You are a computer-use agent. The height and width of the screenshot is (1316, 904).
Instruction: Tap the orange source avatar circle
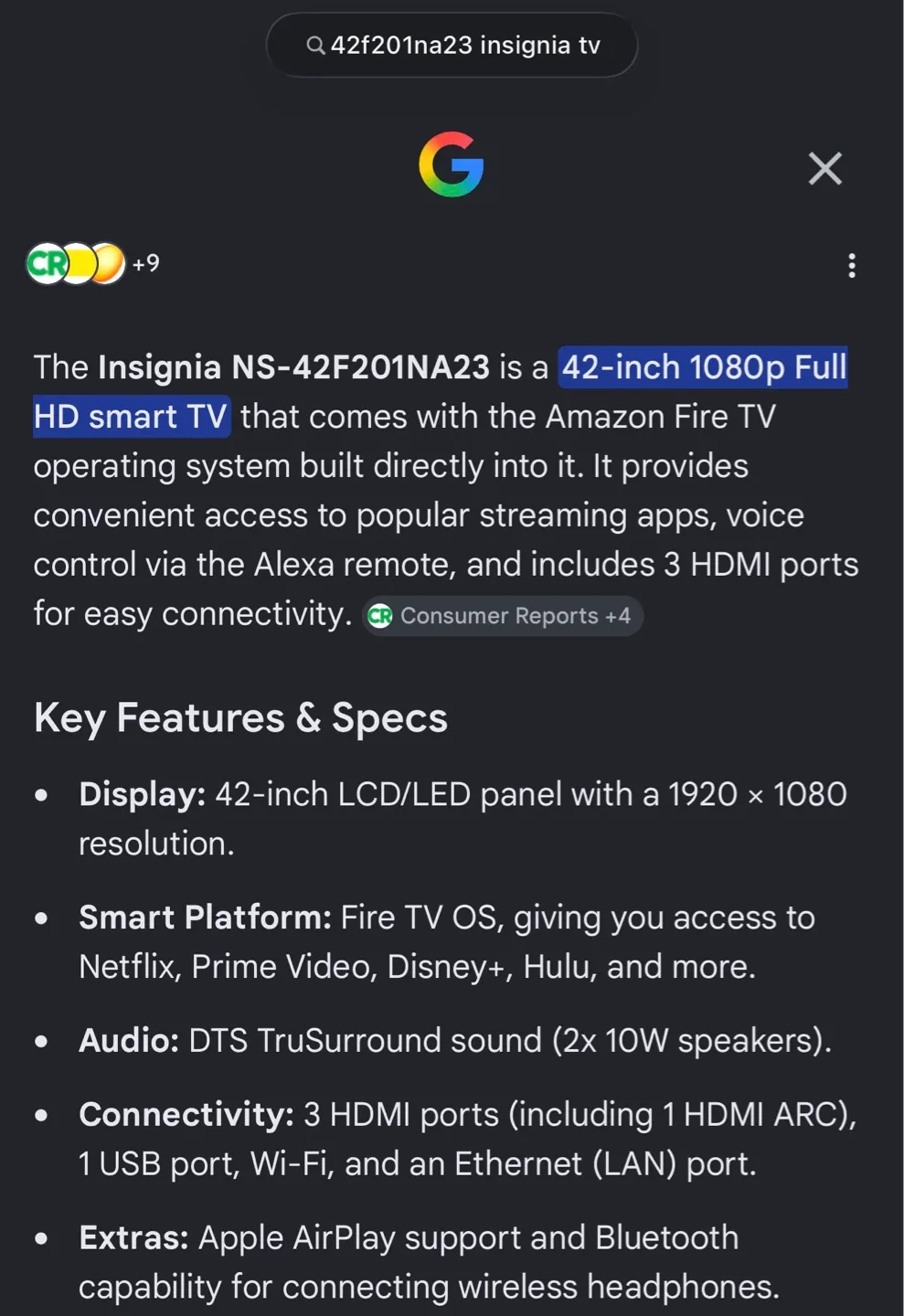108,264
